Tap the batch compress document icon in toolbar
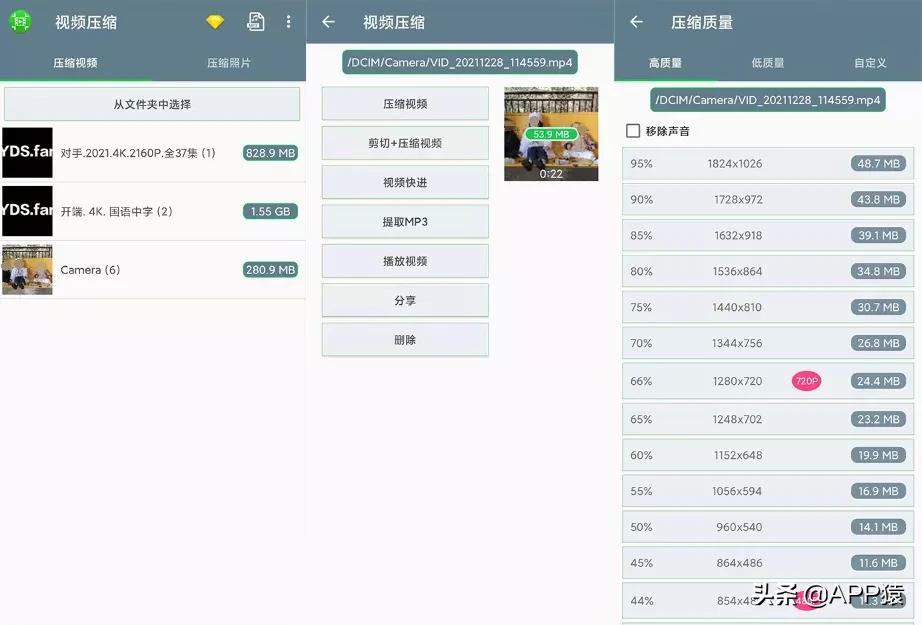922x625 pixels. tap(255, 20)
